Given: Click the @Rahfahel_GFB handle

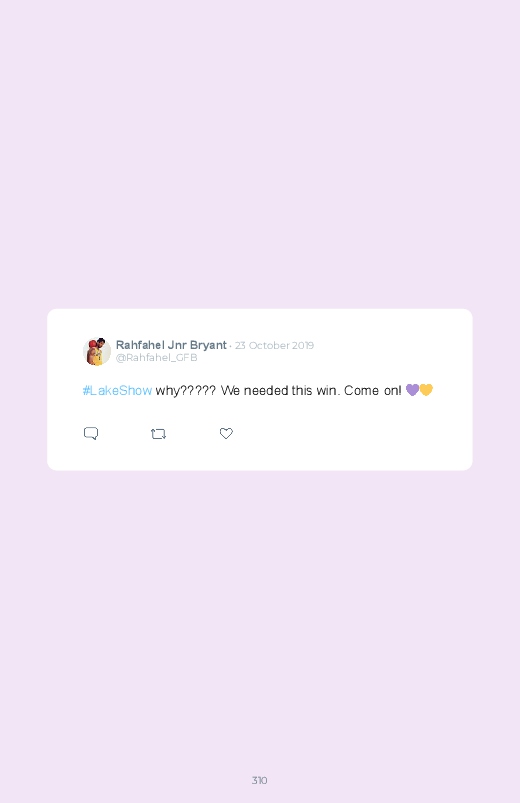Looking at the screenshot, I should (156, 357).
